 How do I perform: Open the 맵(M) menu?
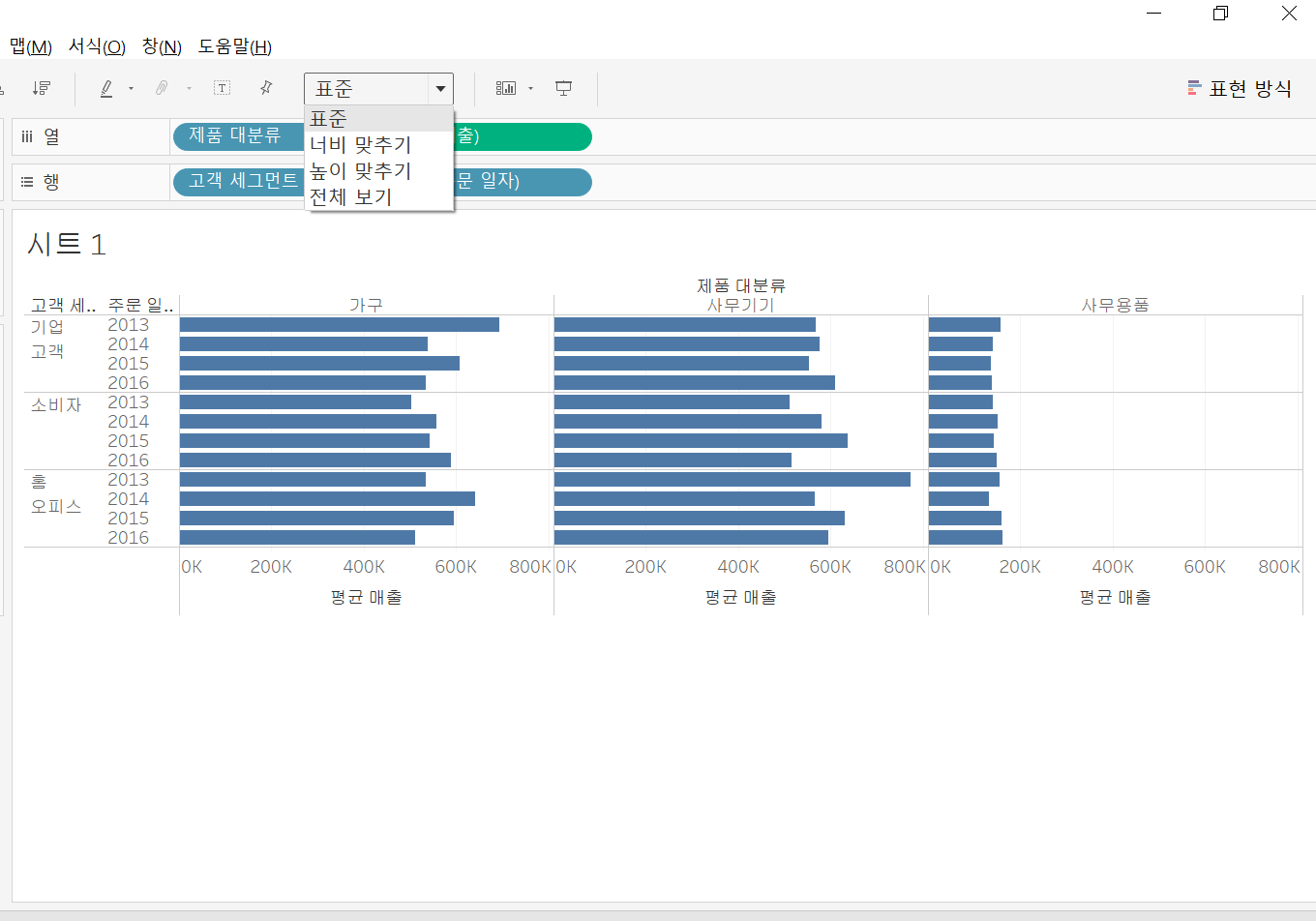coord(30,46)
